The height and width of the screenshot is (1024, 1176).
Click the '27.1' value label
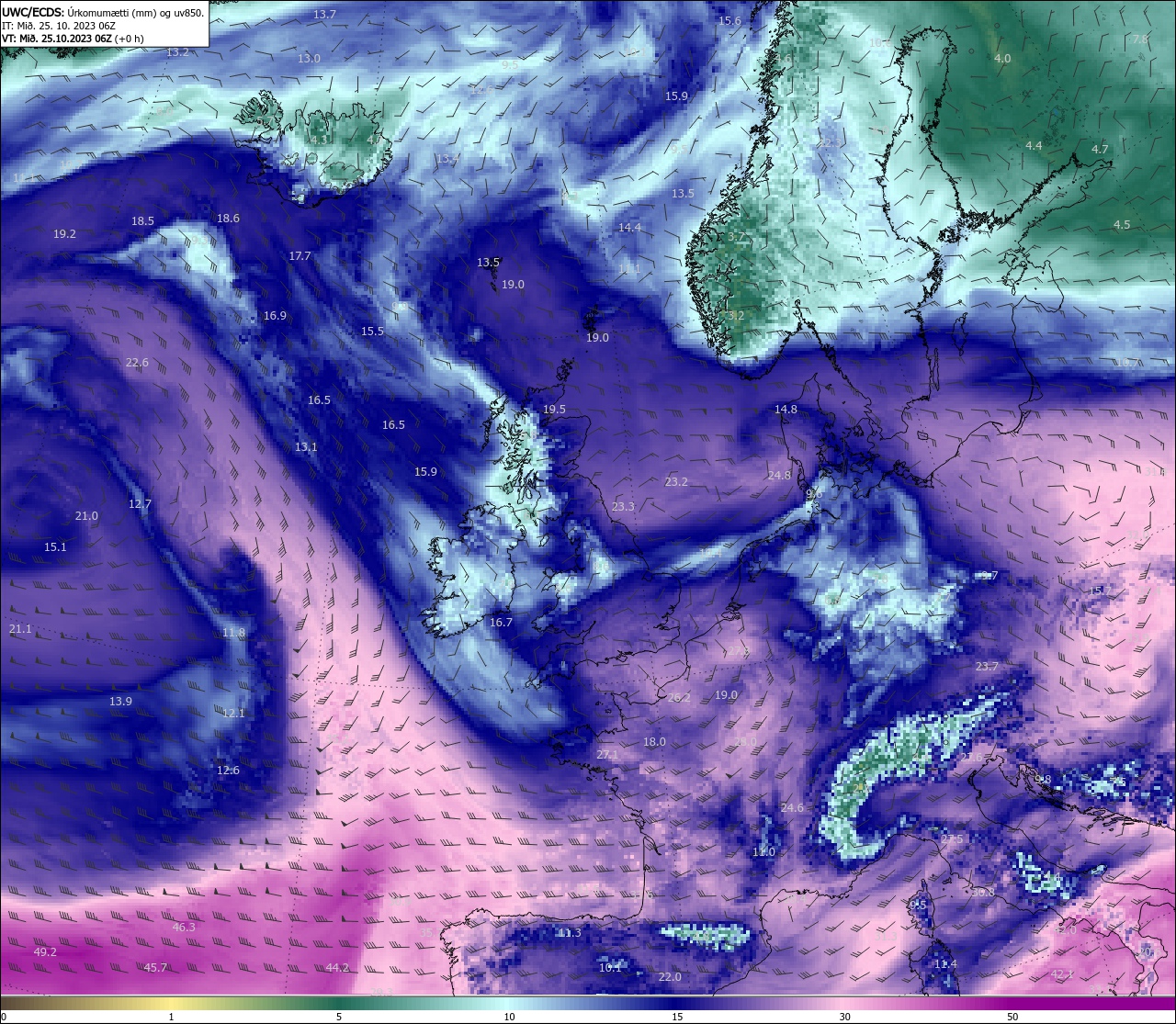607,755
